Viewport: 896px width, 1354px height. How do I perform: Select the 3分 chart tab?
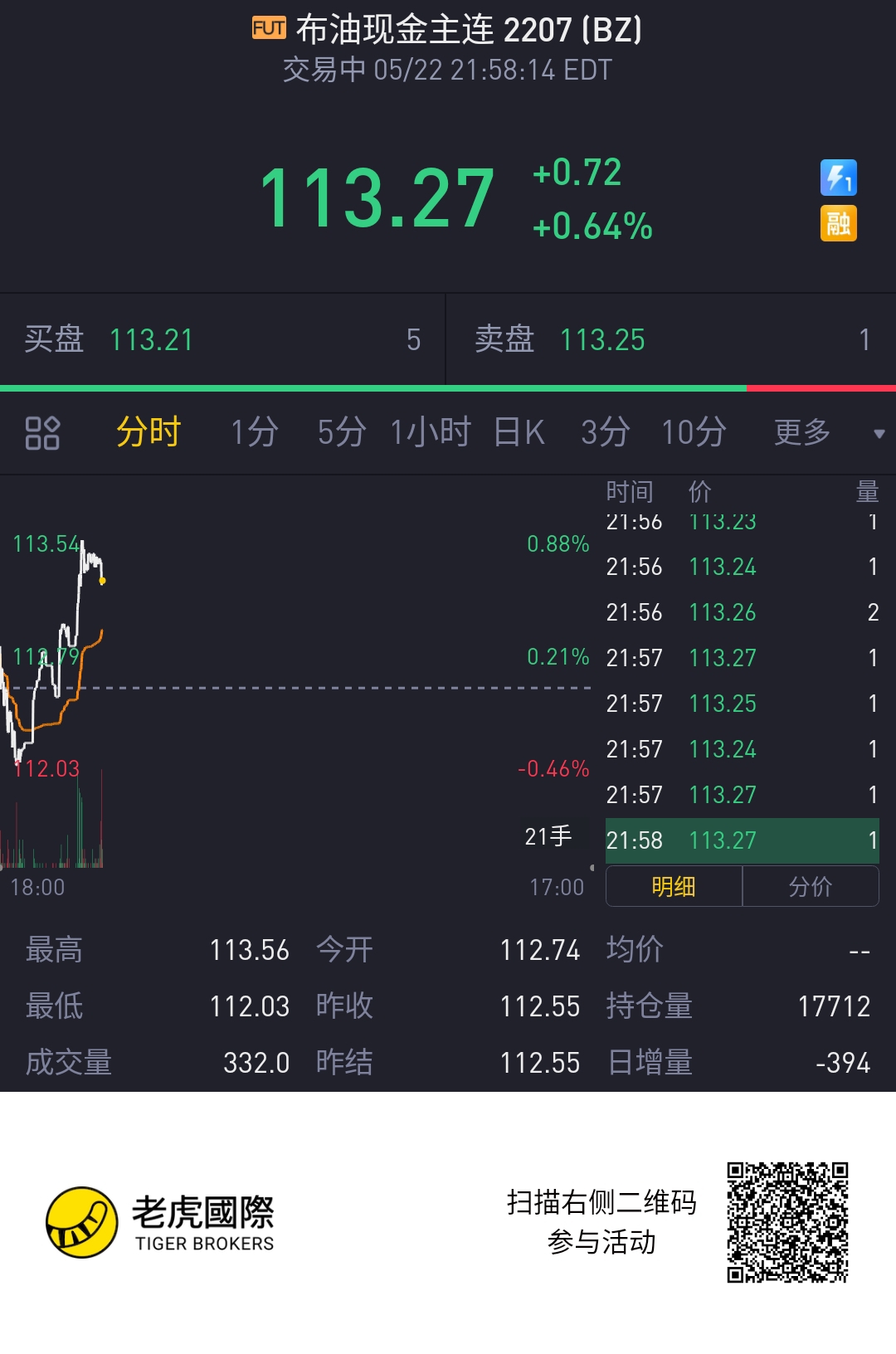click(x=605, y=433)
